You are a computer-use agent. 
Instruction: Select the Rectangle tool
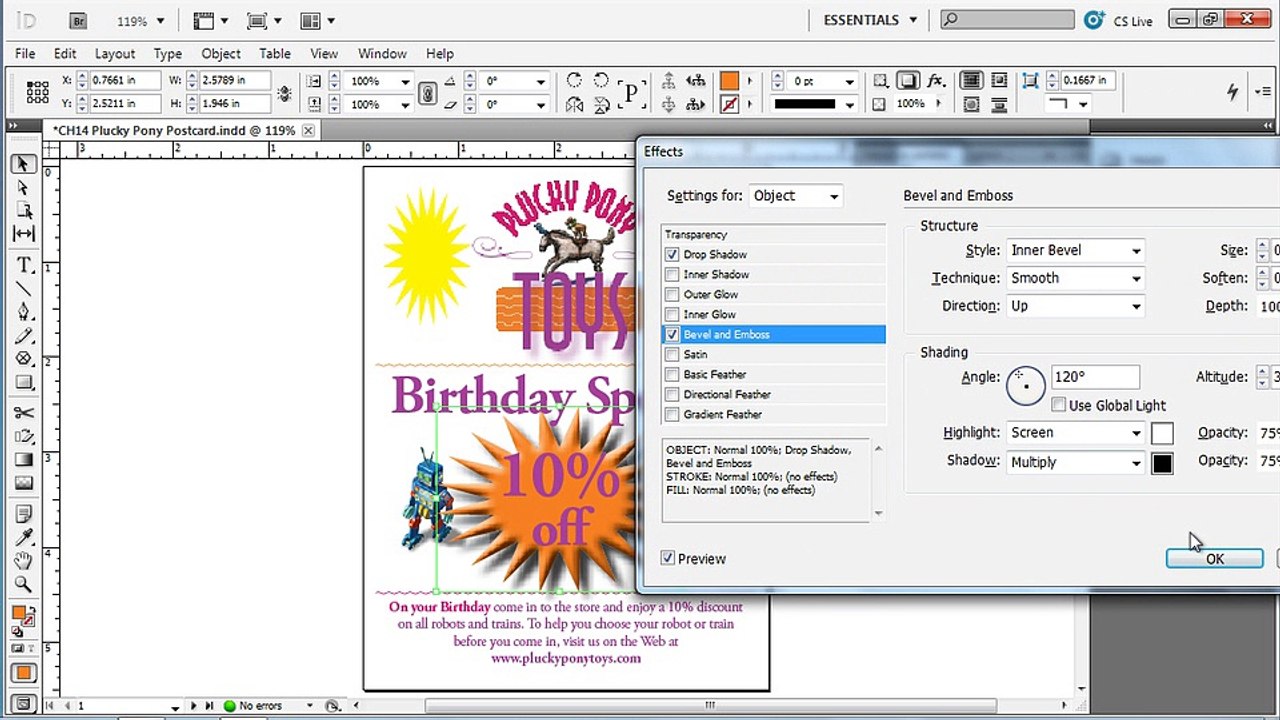pos(24,383)
